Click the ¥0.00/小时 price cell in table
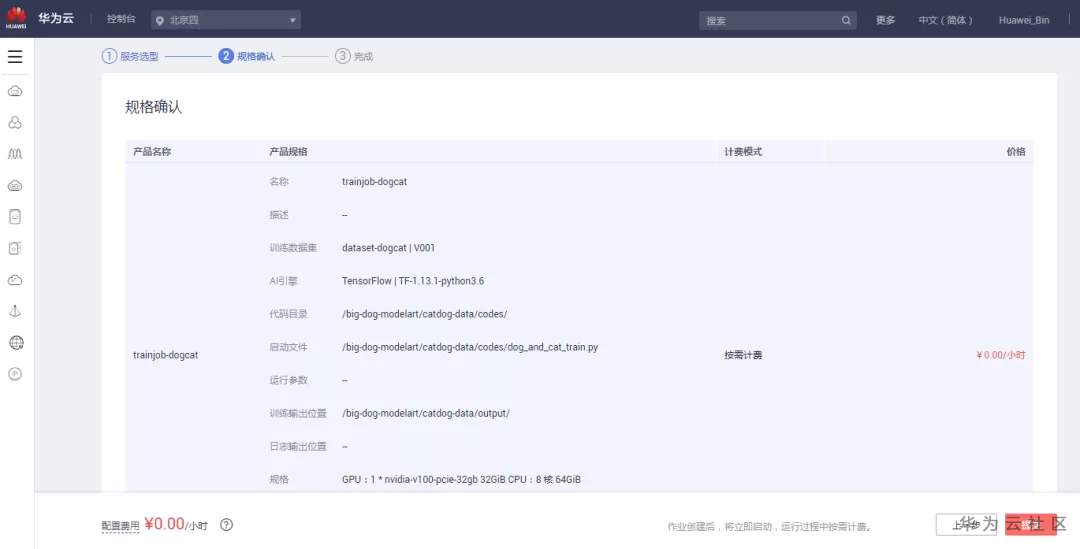The image size is (1080, 549). [x=1001, y=355]
